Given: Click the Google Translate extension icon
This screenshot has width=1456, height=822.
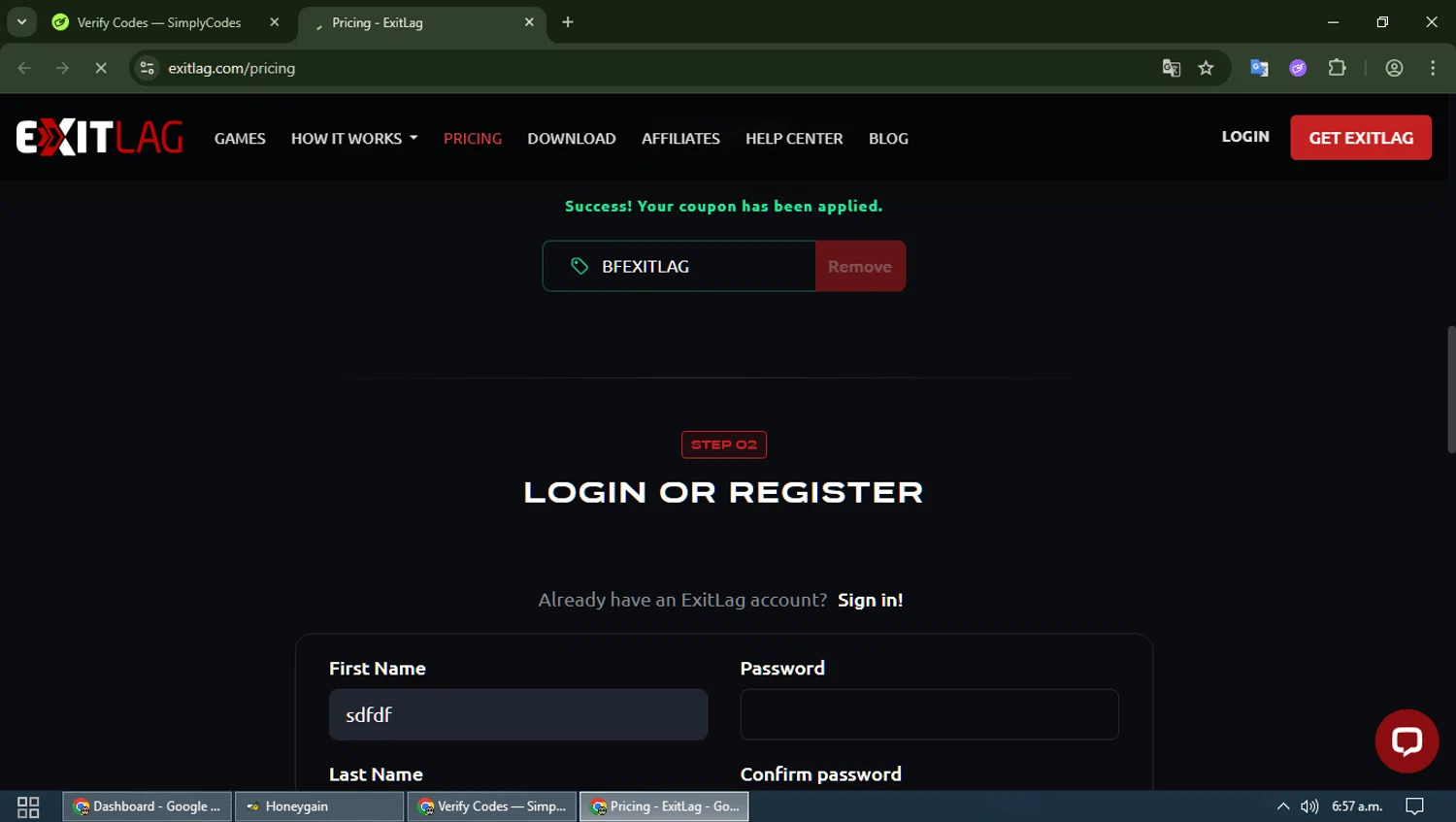Looking at the screenshot, I should pyautogui.click(x=1259, y=68).
